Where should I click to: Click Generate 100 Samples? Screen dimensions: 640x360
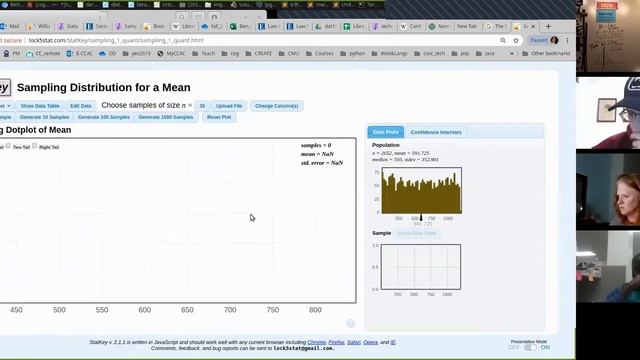coord(104,117)
